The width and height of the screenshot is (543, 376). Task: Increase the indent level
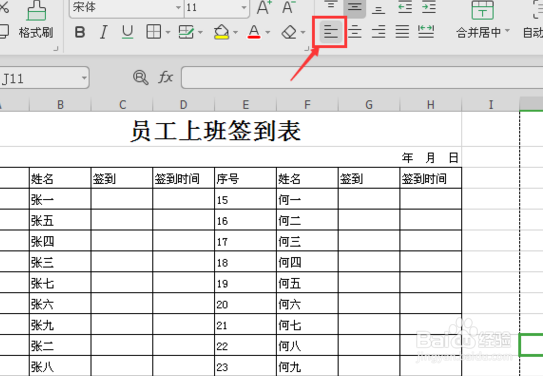tap(429, 7)
